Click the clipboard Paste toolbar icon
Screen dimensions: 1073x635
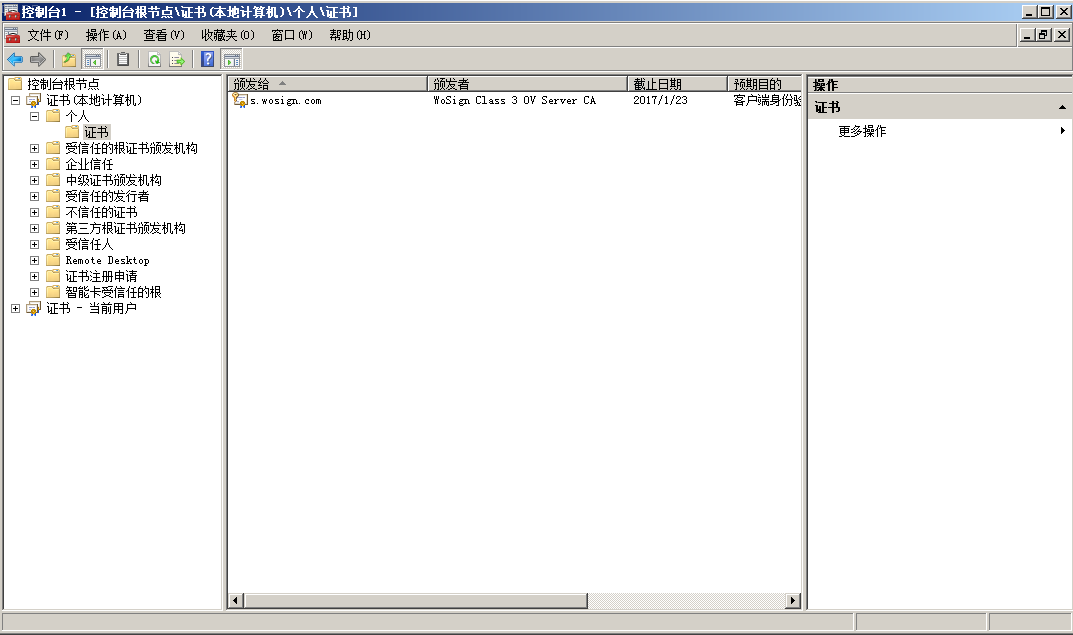tap(123, 59)
